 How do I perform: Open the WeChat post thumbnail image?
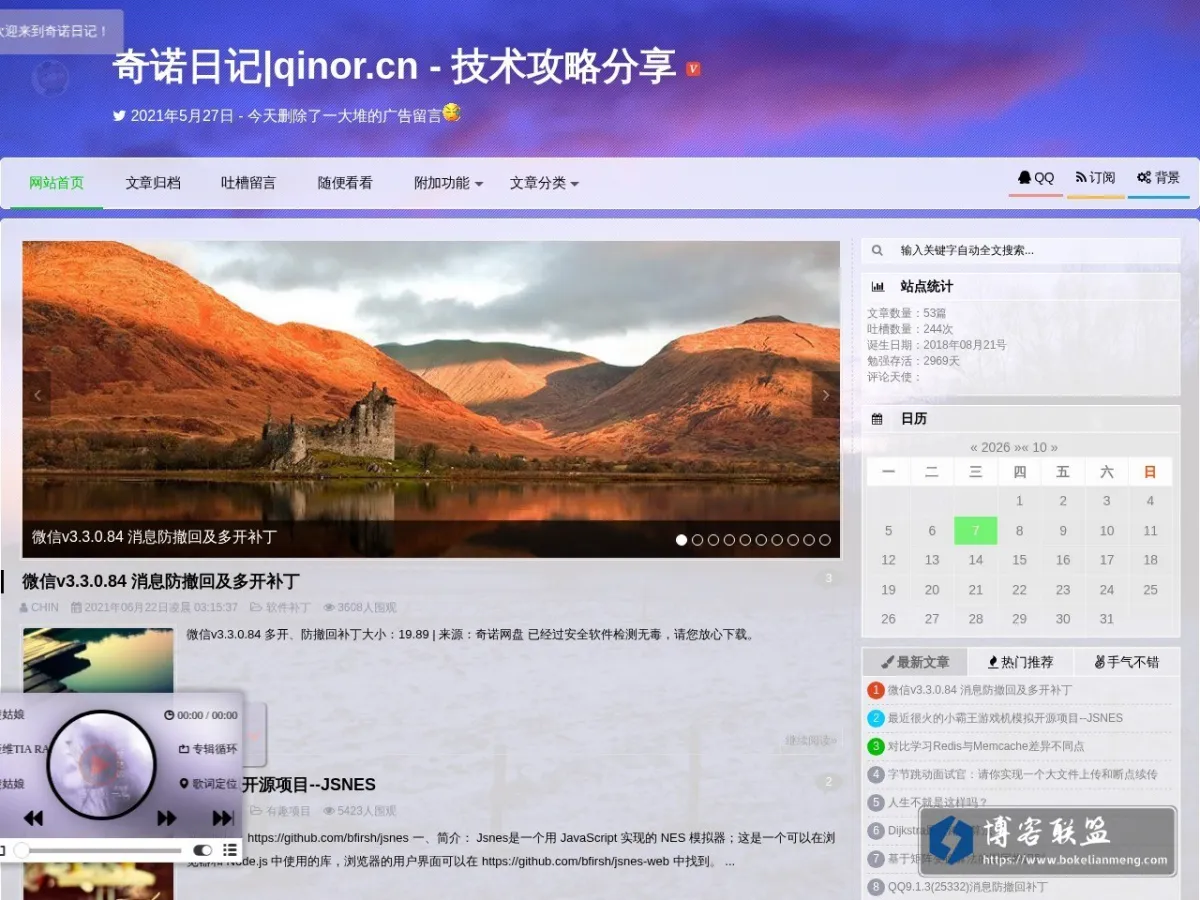pos(98,661)
